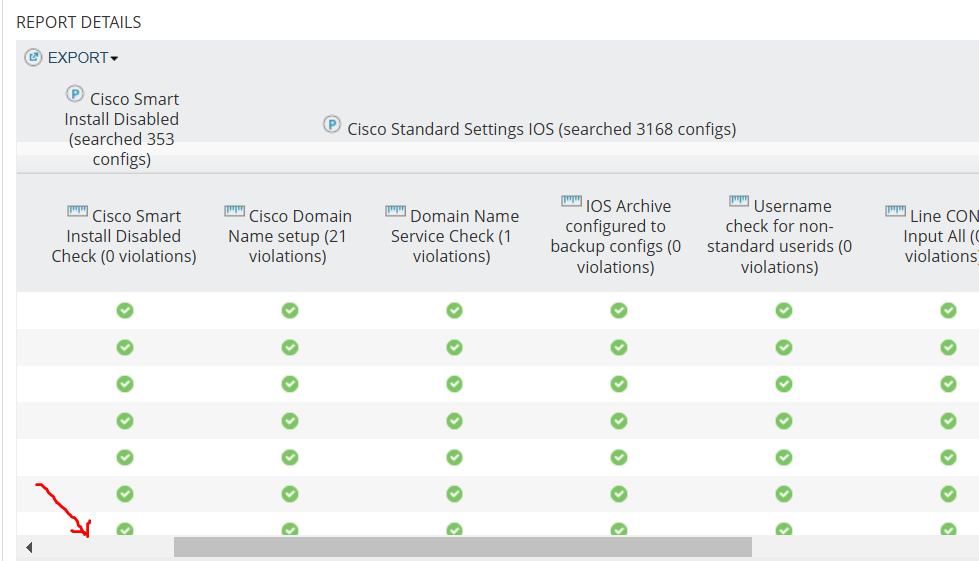Click the 'IOS Archive configured to backup configs' header
This screenshot has width=979, height=561.
[x=616, y=236]
